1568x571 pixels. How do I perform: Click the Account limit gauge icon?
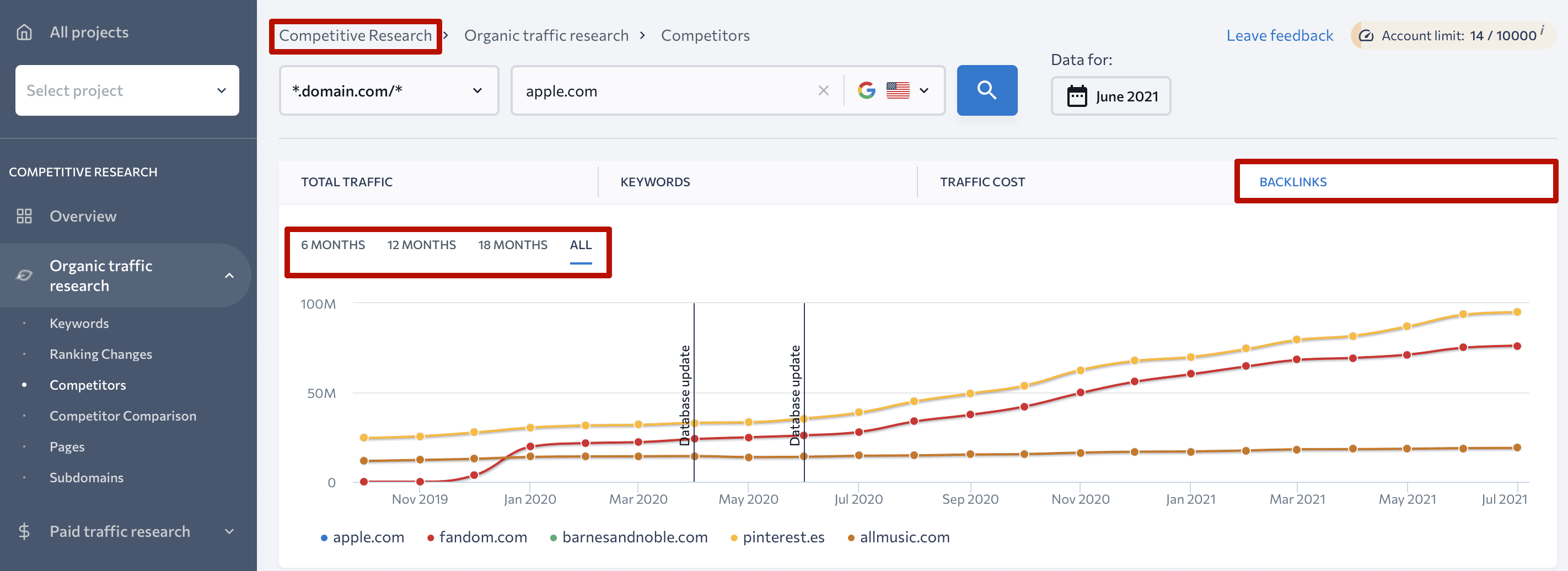pos(1366,35)
